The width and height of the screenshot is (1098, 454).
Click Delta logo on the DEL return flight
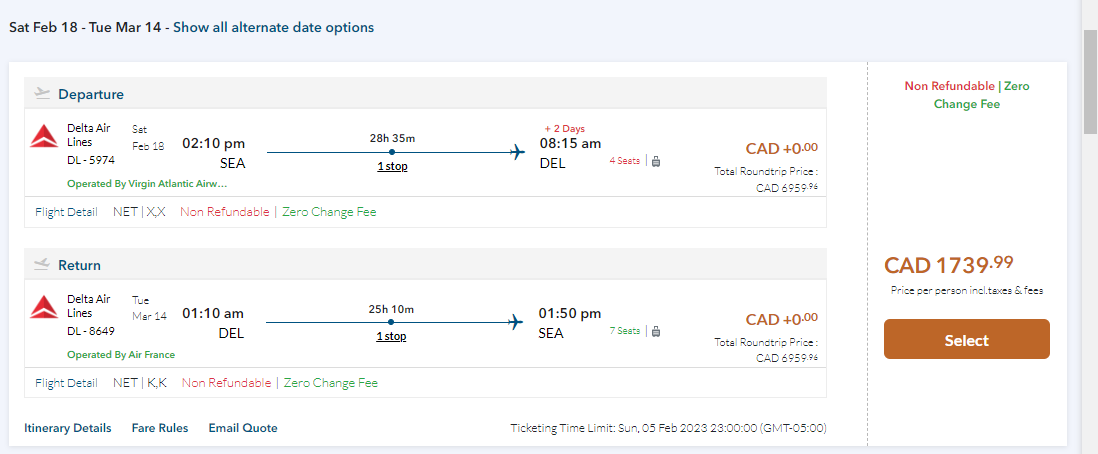(x=44, y=308)
